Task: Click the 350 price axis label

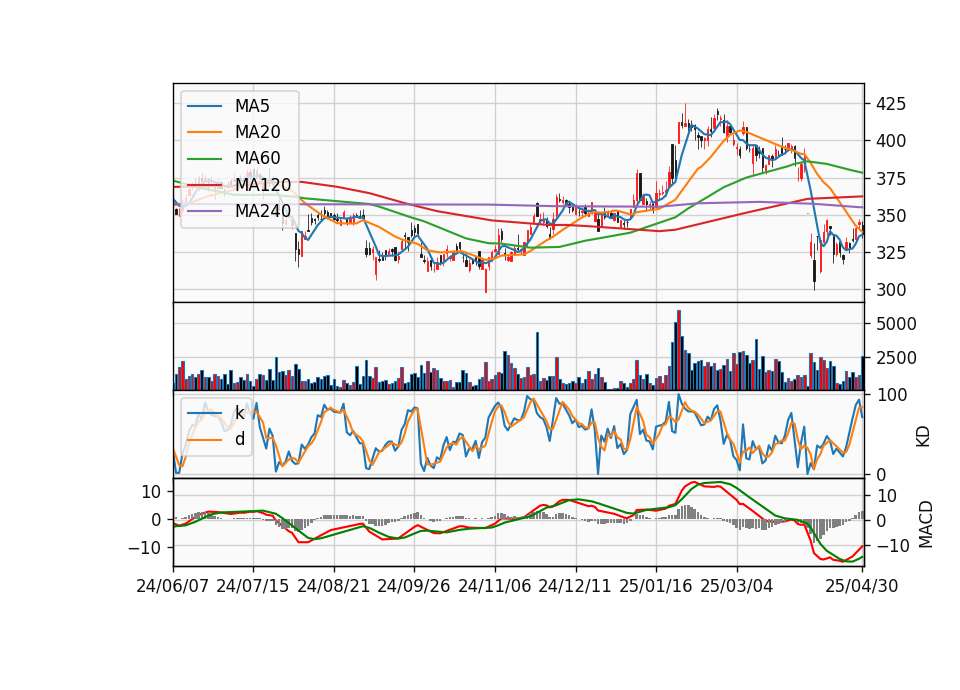Action: 891,216
